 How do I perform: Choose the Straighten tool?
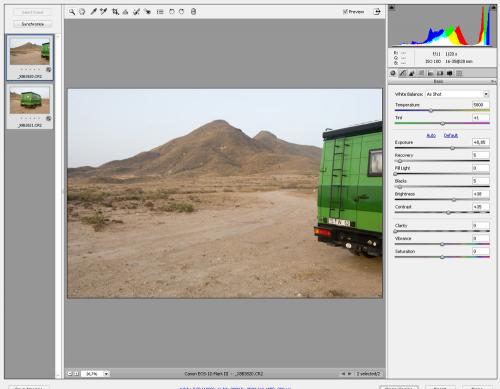125,12
